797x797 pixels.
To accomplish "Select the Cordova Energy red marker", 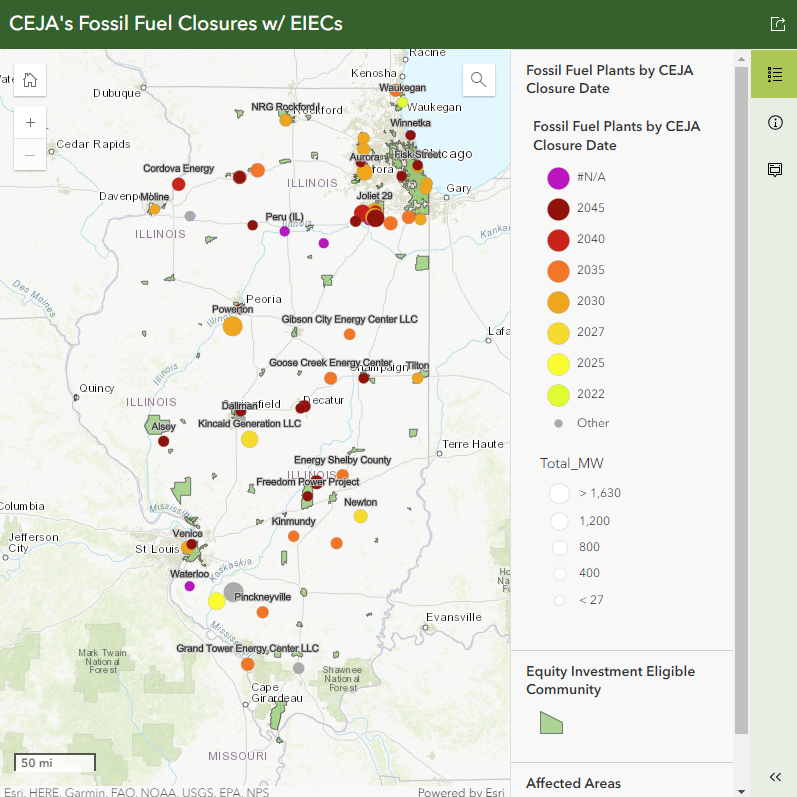I will tap(178, 184).
